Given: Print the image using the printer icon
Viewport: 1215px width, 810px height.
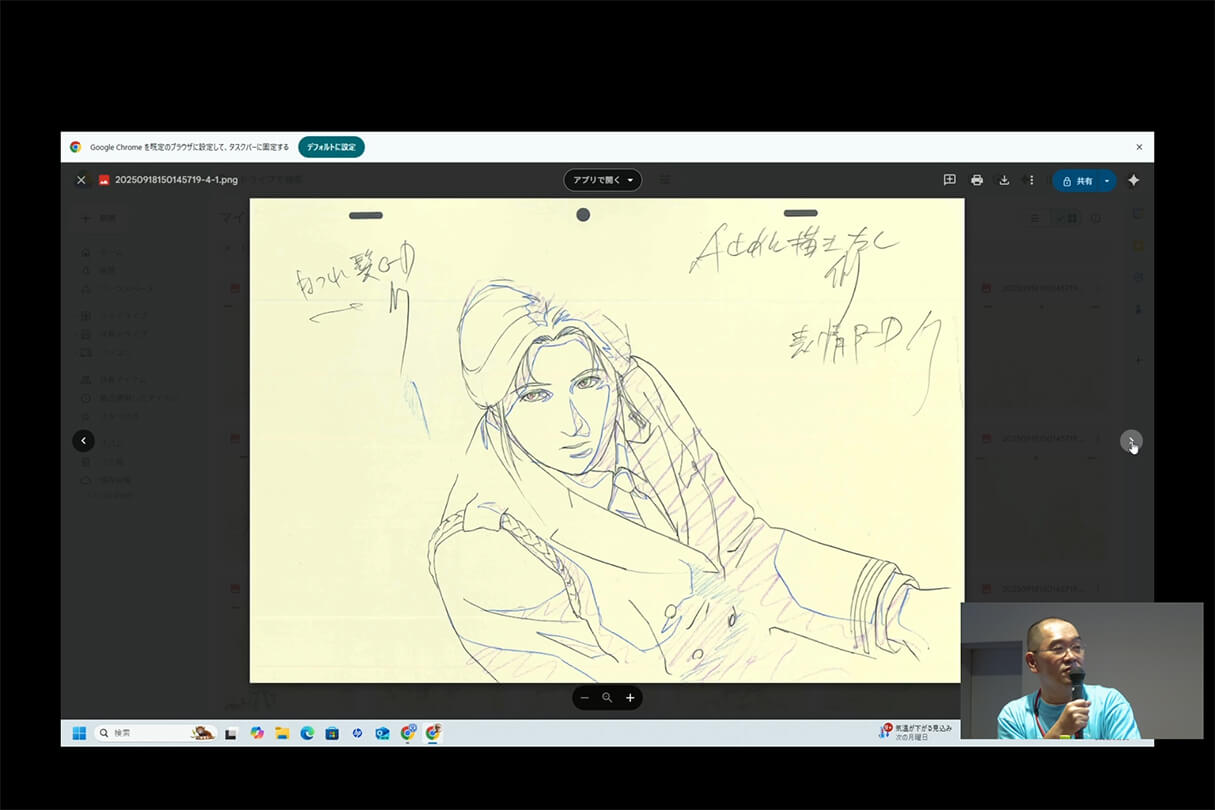Looking at the screenshot, I should (977, 180).
